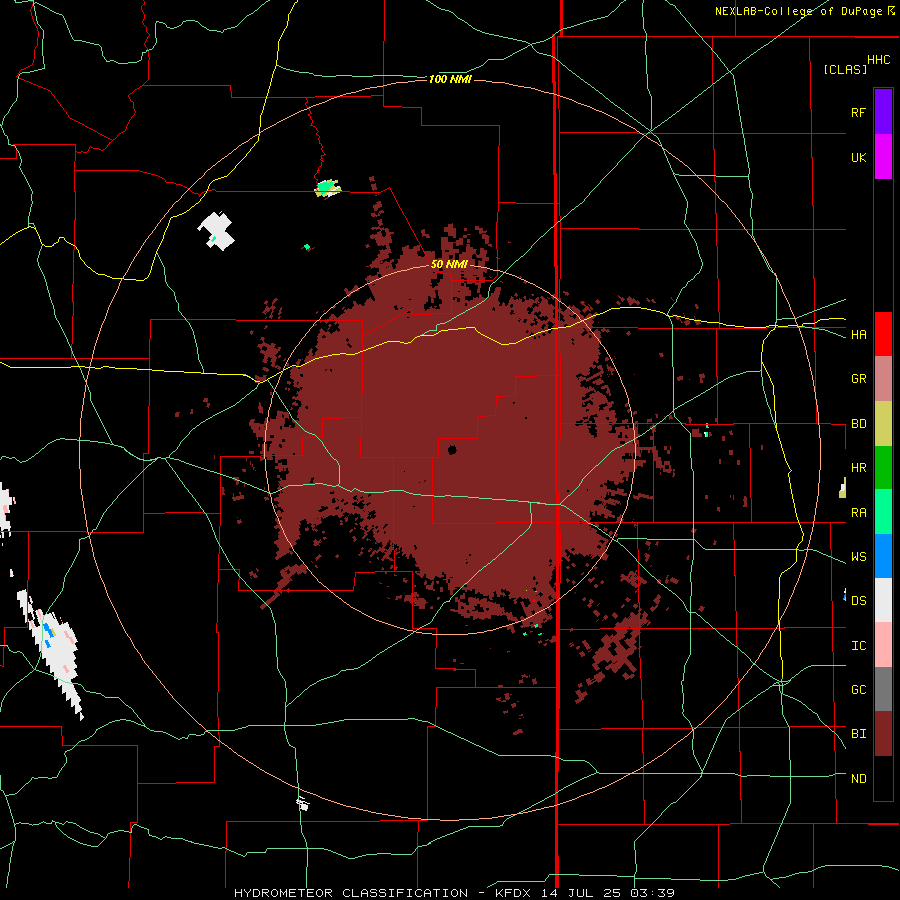Click the DS legend label
The width and height of the screenshot is (900, 900).
pyautogui.click(x=858, y=601)
